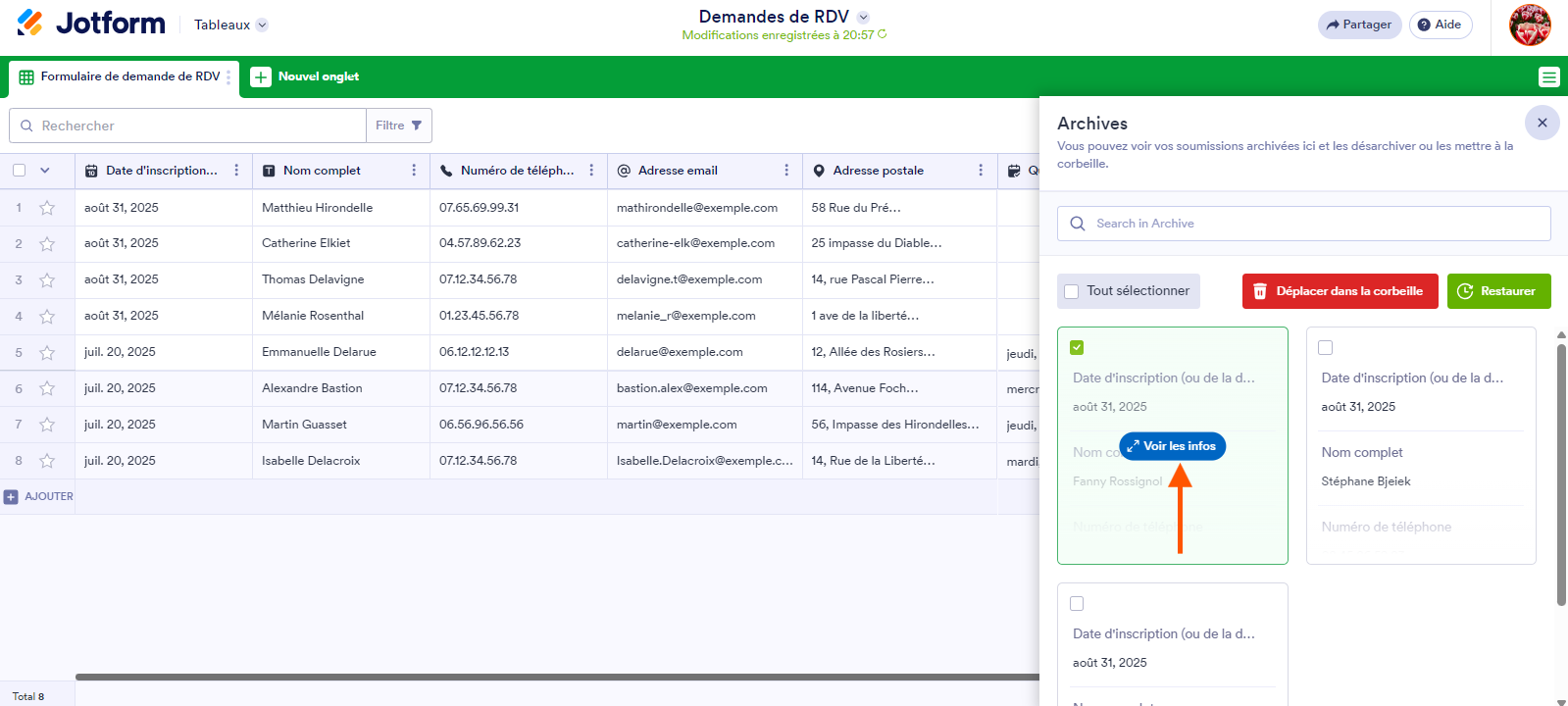Click Déplacer dans la corbeille button
This screenshot has width=1568, height=706.
pyautogui.click(x=1340, y=291)
